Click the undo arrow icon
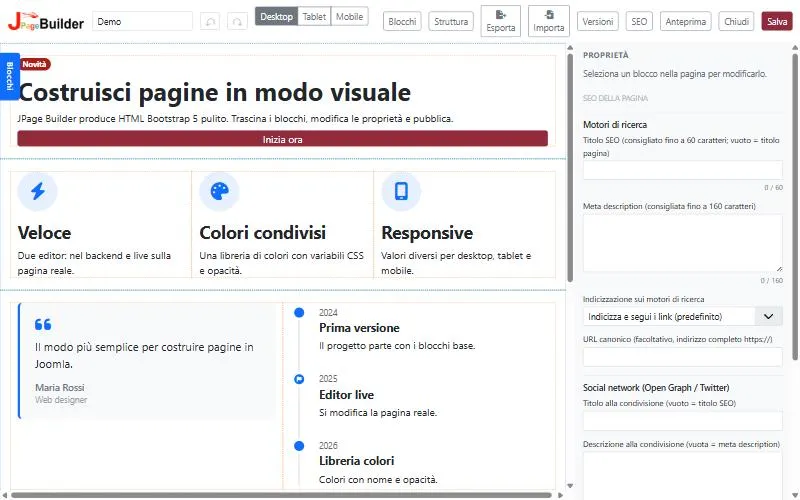800x500 pixels. pos(210,22)
